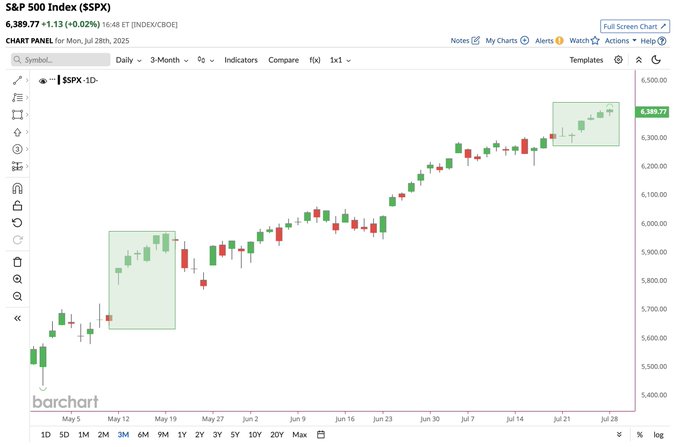Click the zoom in magnifier icon
Image resolution: width=680 pixels, height=447 pixels.
(17, 279)
